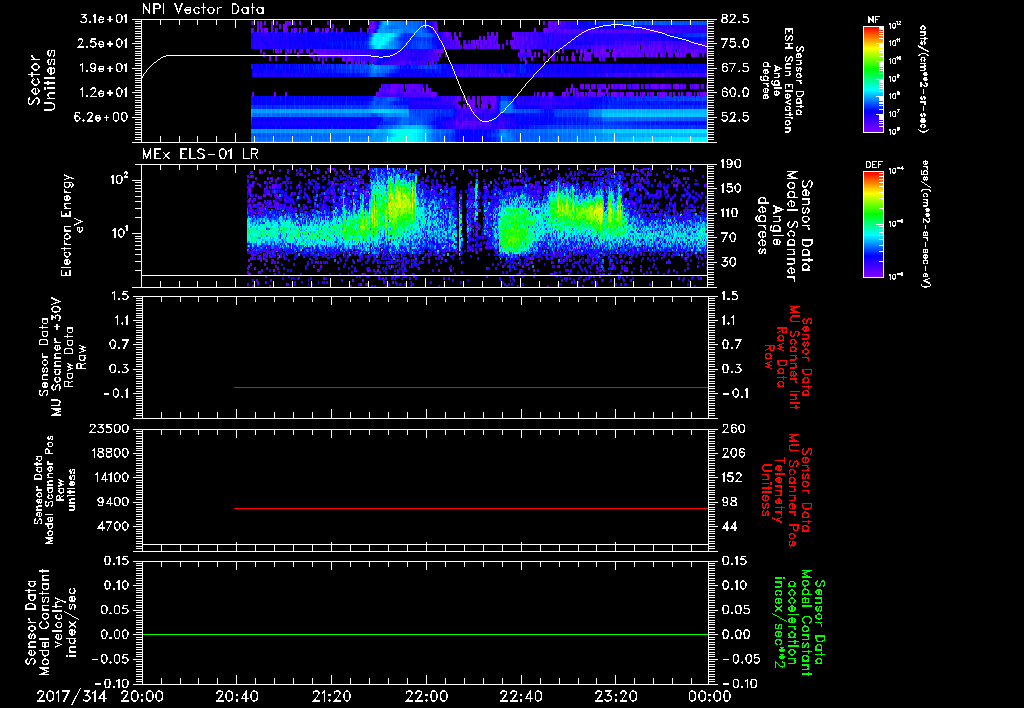This screenshot has width=1024, height=708.
Task: Click the '14100' scanner position tick value
Action: click(x=110, y=477)
